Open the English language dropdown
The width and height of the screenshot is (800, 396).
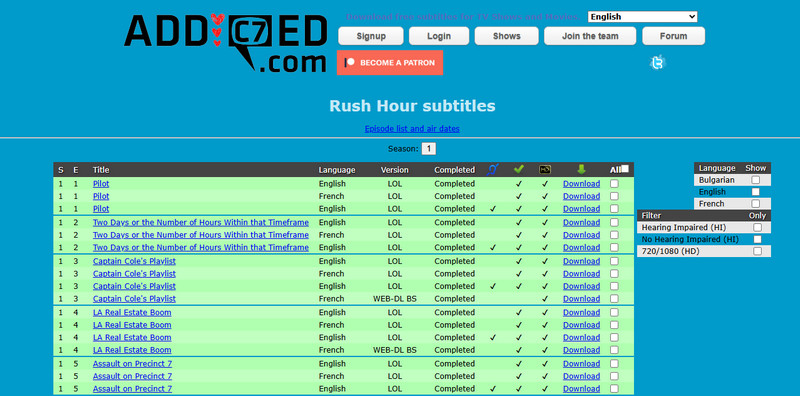[642, 17]
